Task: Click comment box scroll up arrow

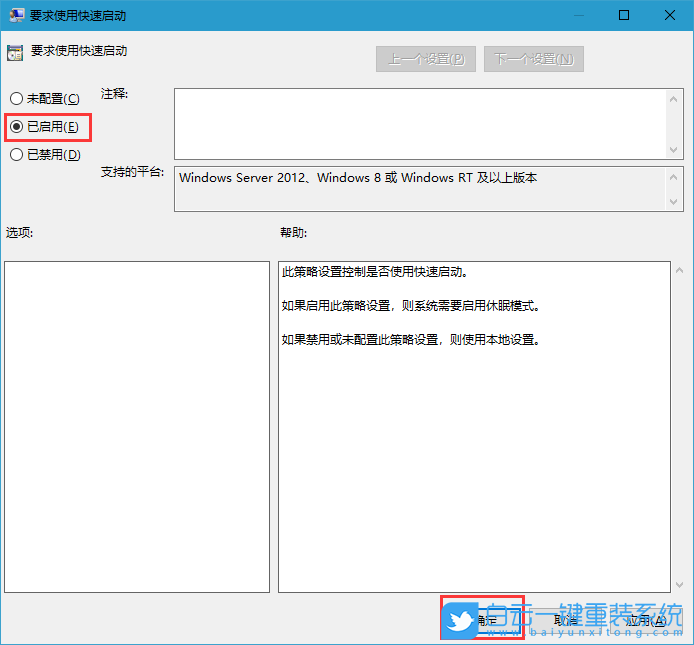Action: point(673,99)
